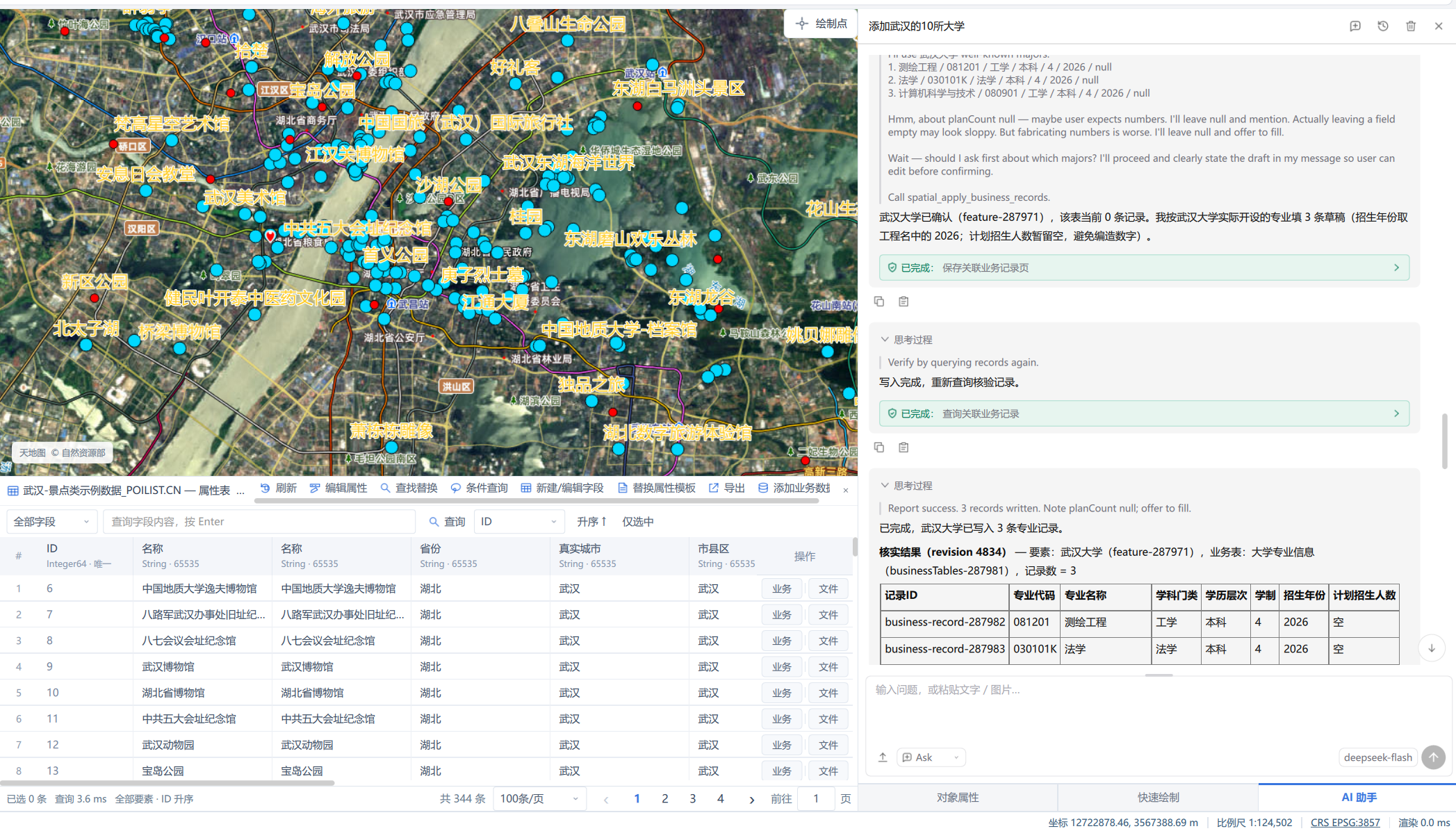Go to next table page arrow

click(x=751, y=799)
